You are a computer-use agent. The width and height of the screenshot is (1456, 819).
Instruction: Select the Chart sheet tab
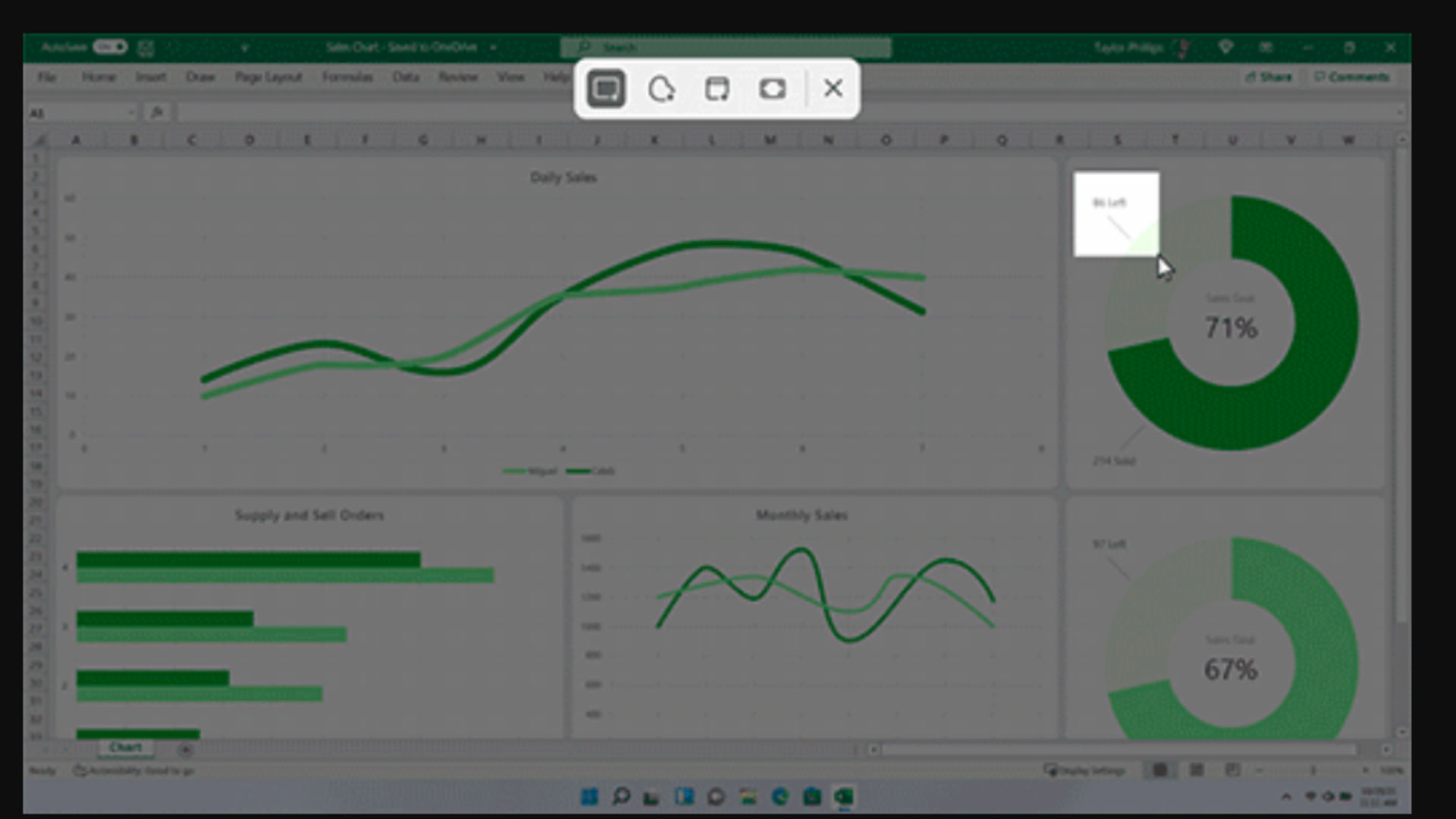pos(125,748)
